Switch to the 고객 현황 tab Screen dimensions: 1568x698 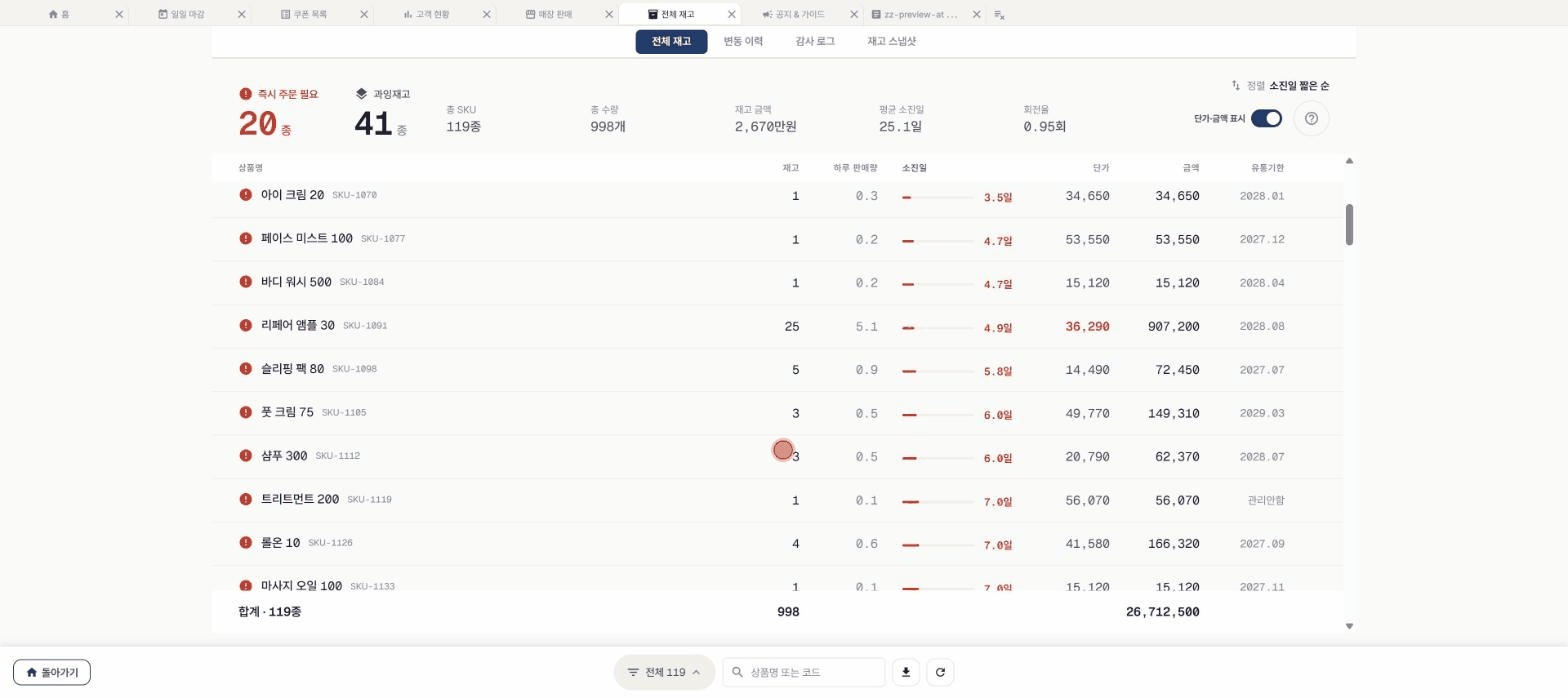point(426,14)
